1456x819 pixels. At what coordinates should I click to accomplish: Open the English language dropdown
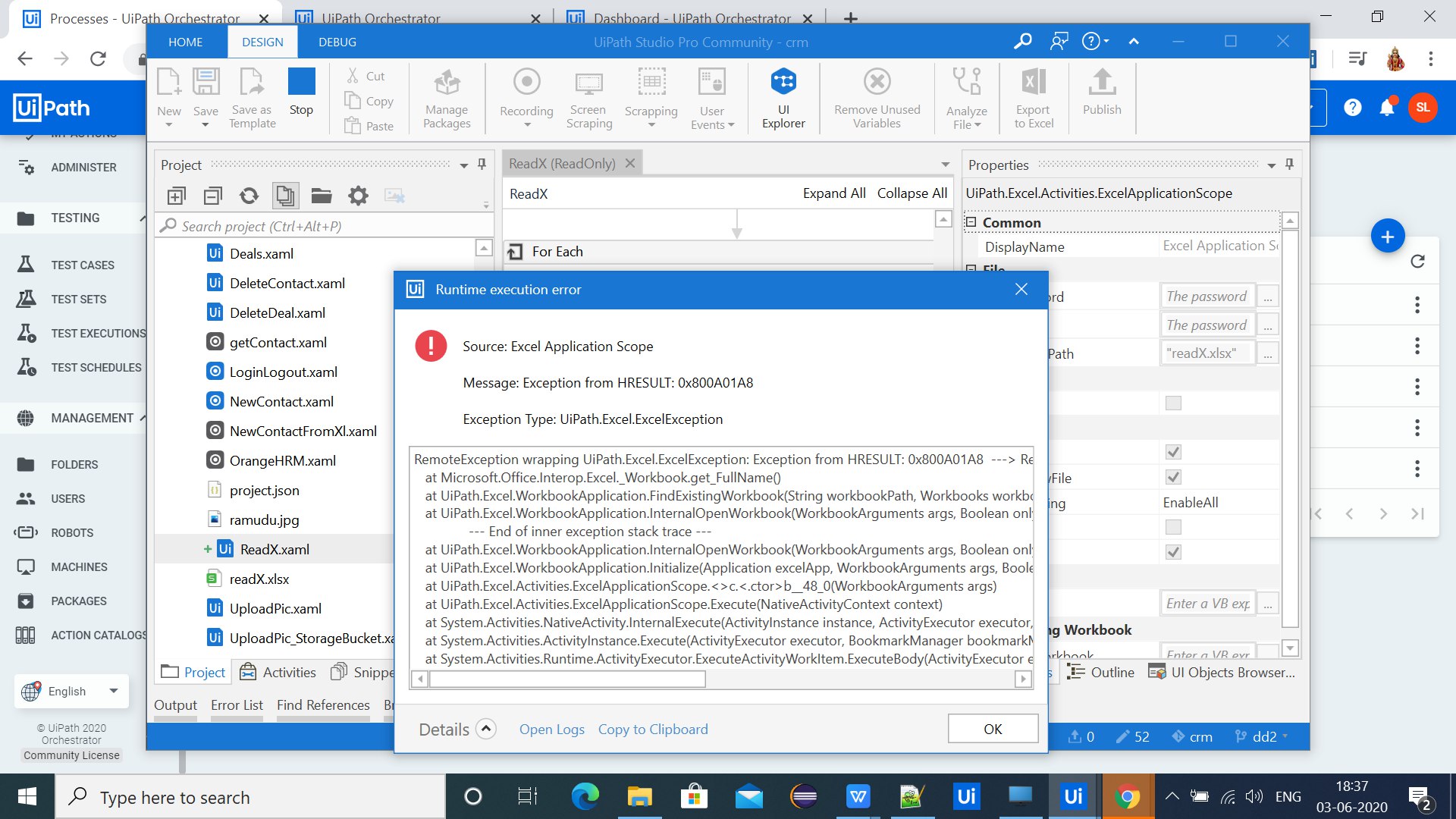pyautogui.click(x=71, y=691)
